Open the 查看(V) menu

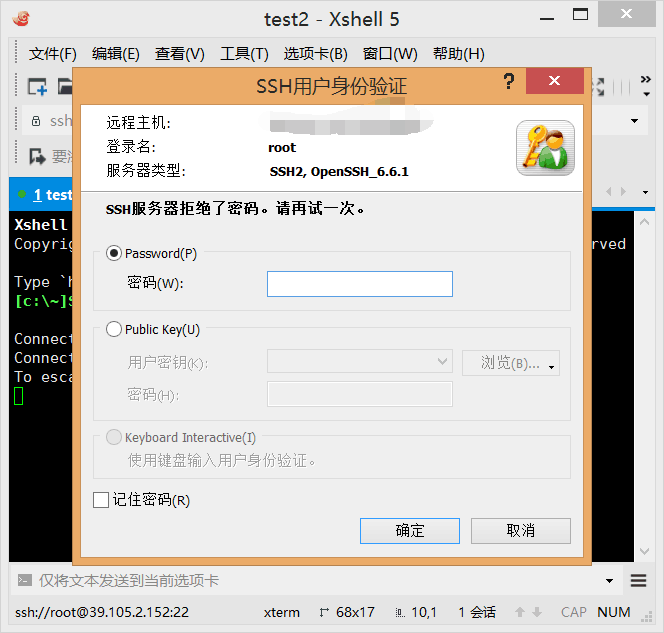pos(180,54)
